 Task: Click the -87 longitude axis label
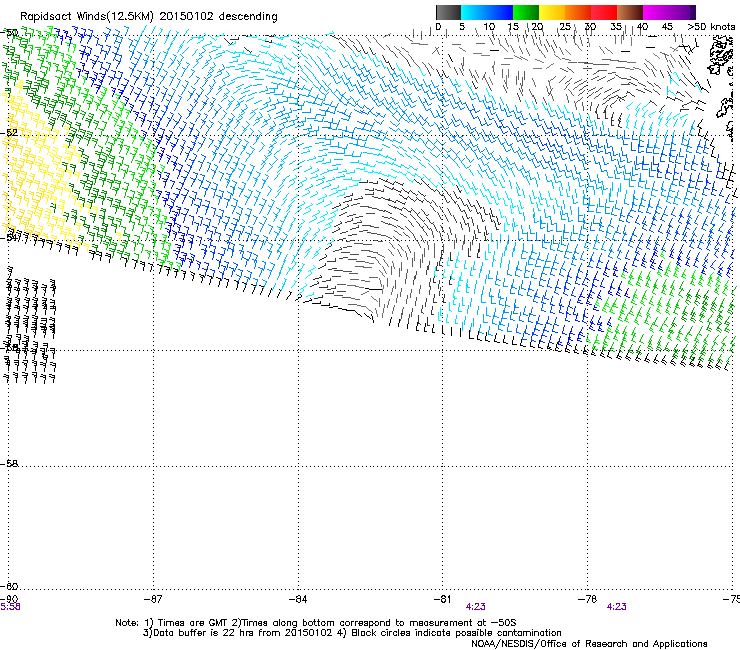pos(153,599)
